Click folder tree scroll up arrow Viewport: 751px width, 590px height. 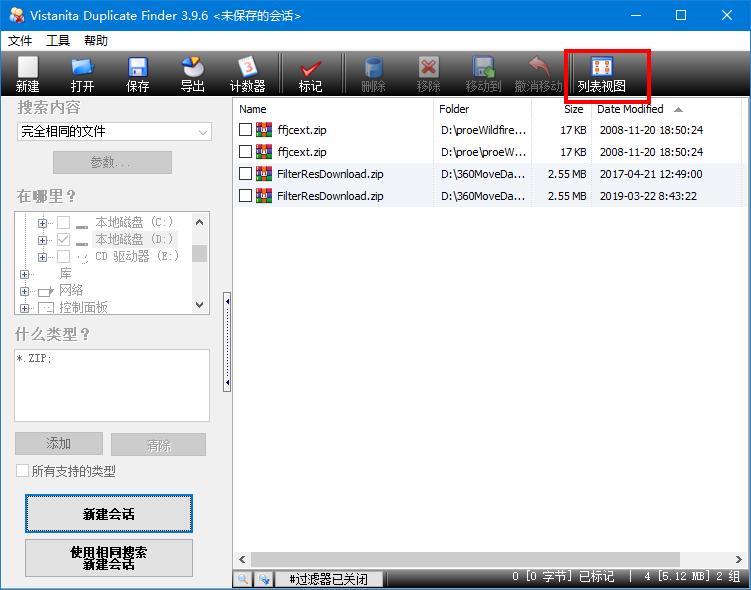(200, 222)
